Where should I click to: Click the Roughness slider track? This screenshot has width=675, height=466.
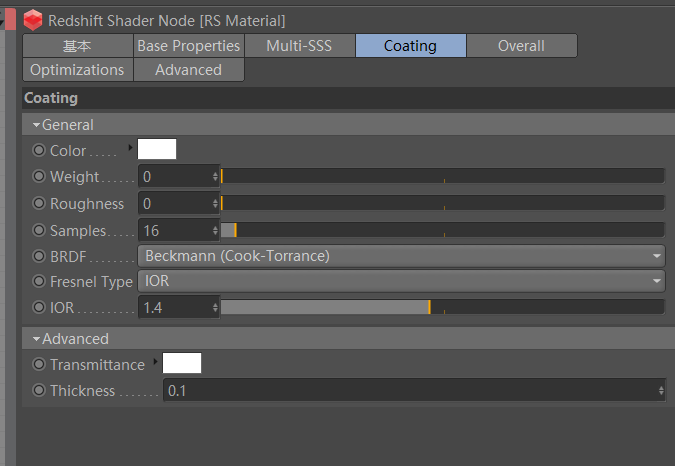(443, 203)
